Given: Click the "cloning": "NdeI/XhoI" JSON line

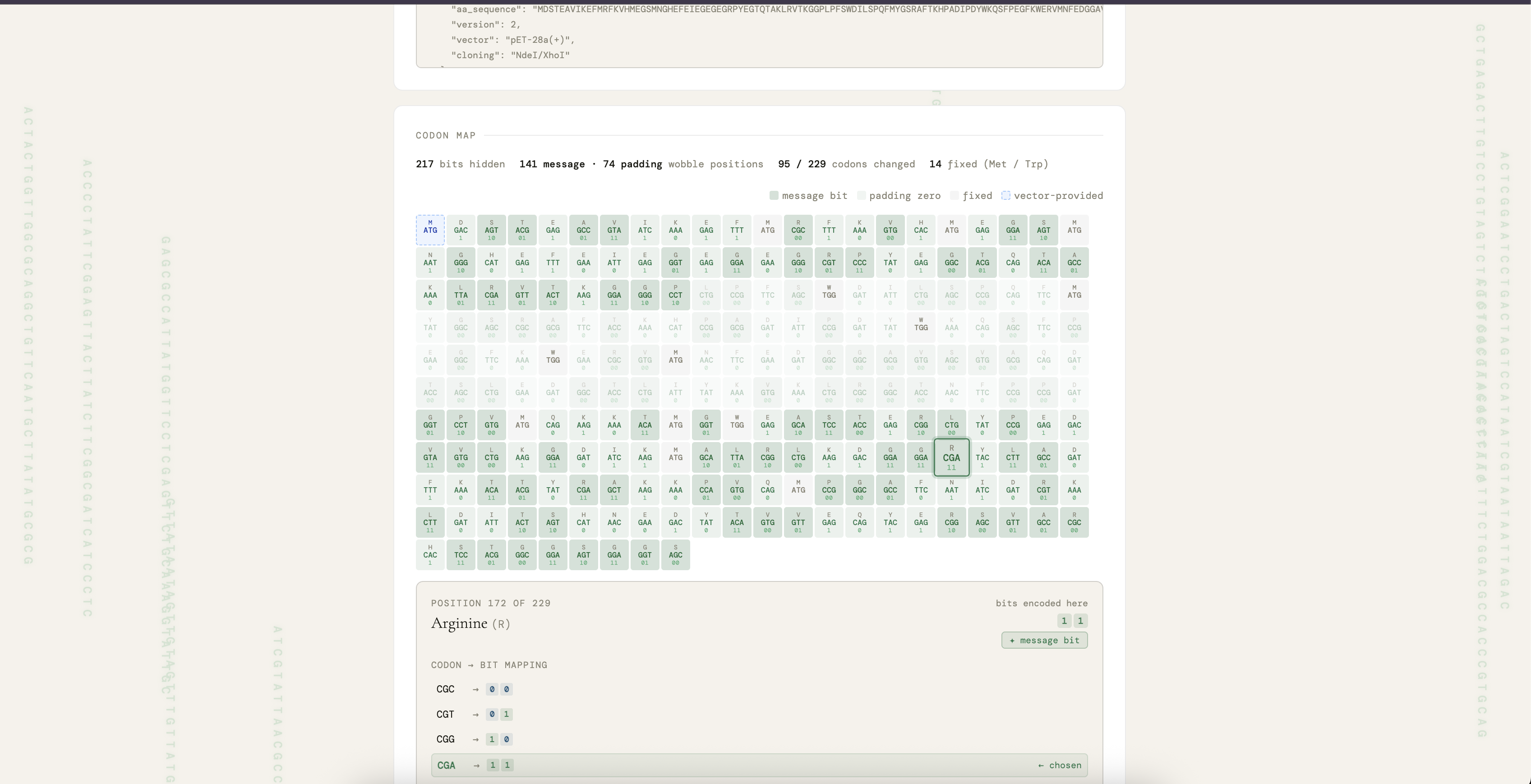Looking at the screenshot, I should tap(511, 55).
